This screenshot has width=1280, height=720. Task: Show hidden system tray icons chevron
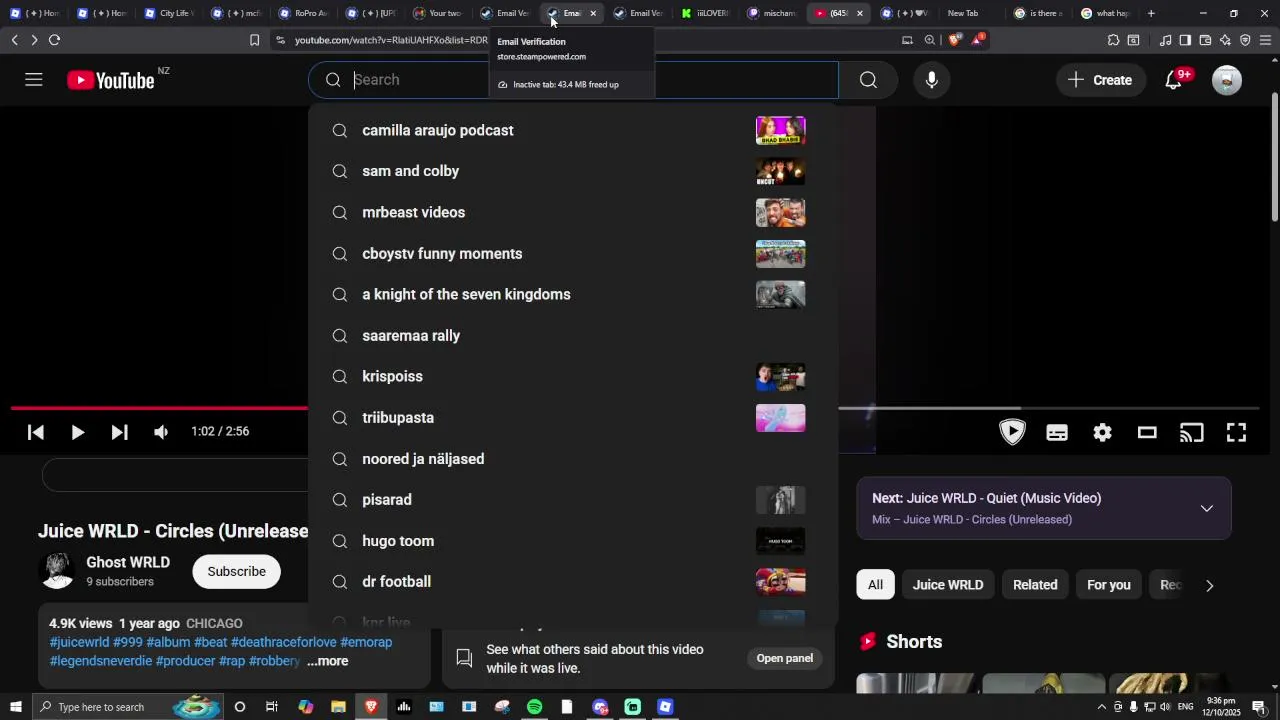click(1102, 707)
